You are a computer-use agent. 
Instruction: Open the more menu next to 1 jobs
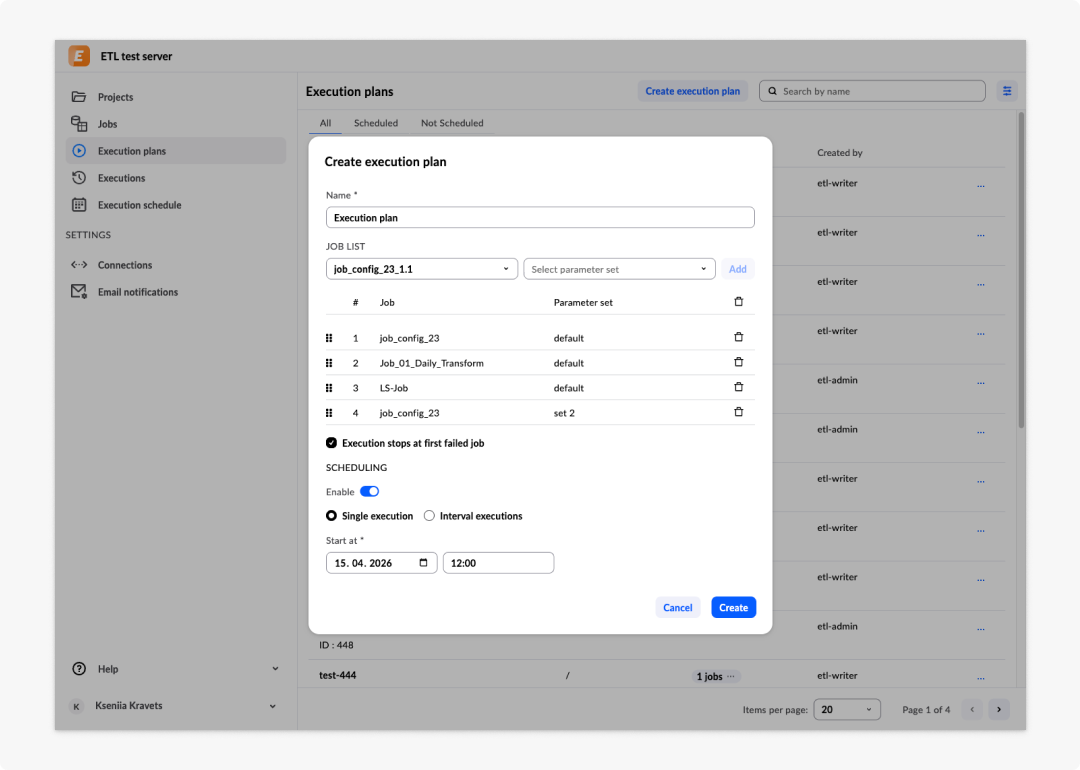point(731,676)
